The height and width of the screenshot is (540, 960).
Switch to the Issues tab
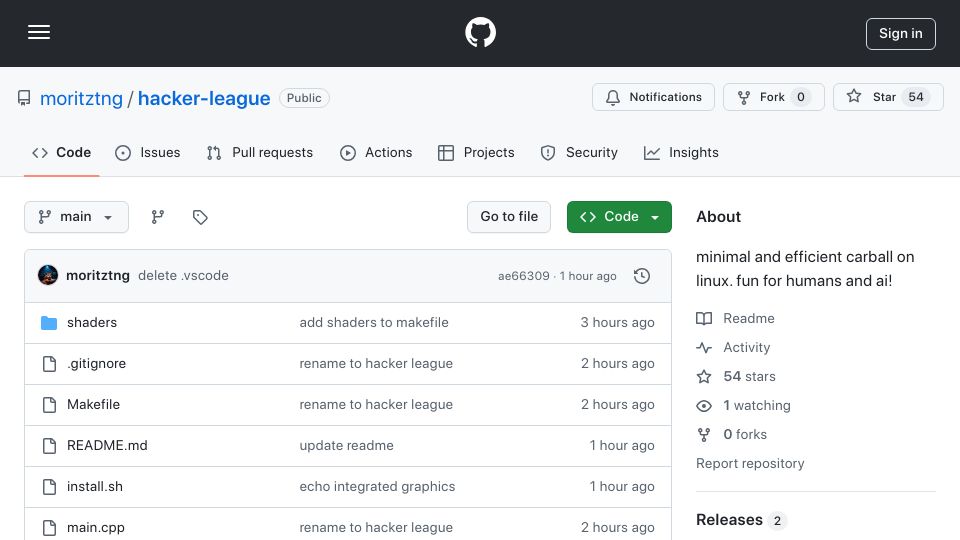(148, 152)
